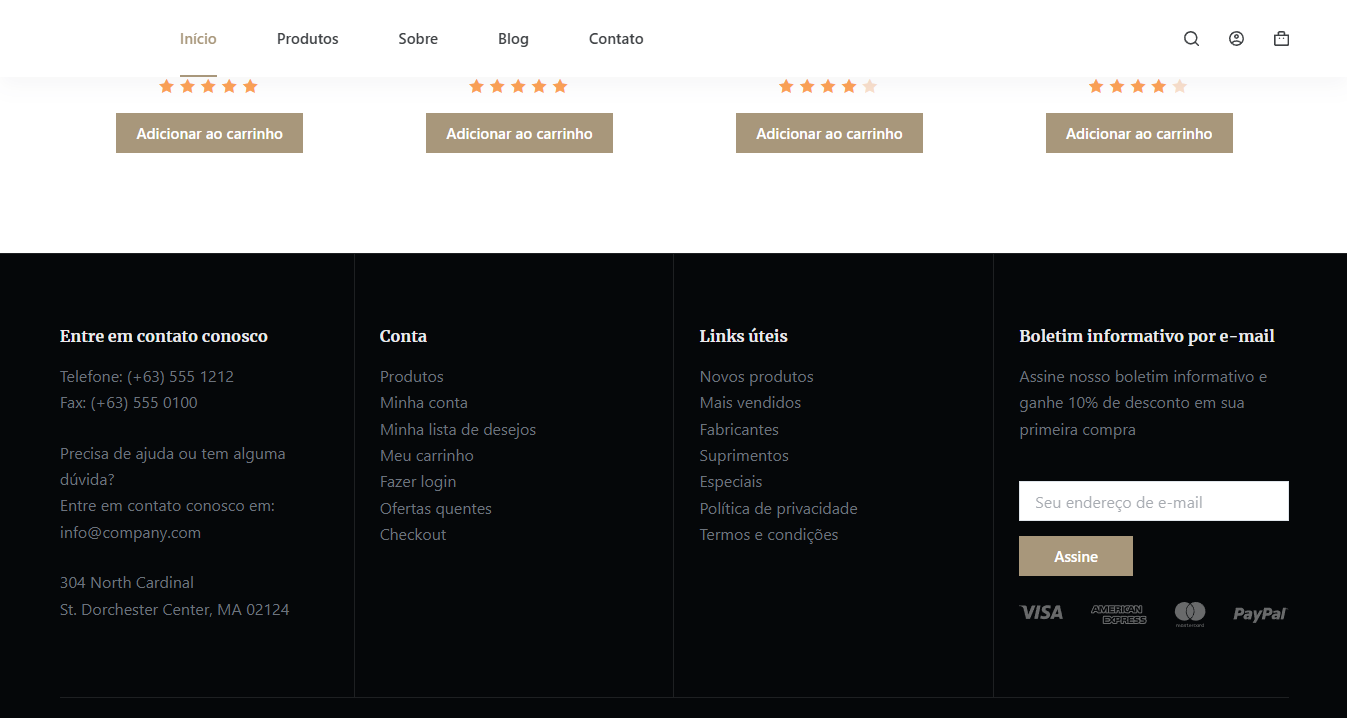Open the search icon in header
1347x718 pixels.
coord(1191,39)
